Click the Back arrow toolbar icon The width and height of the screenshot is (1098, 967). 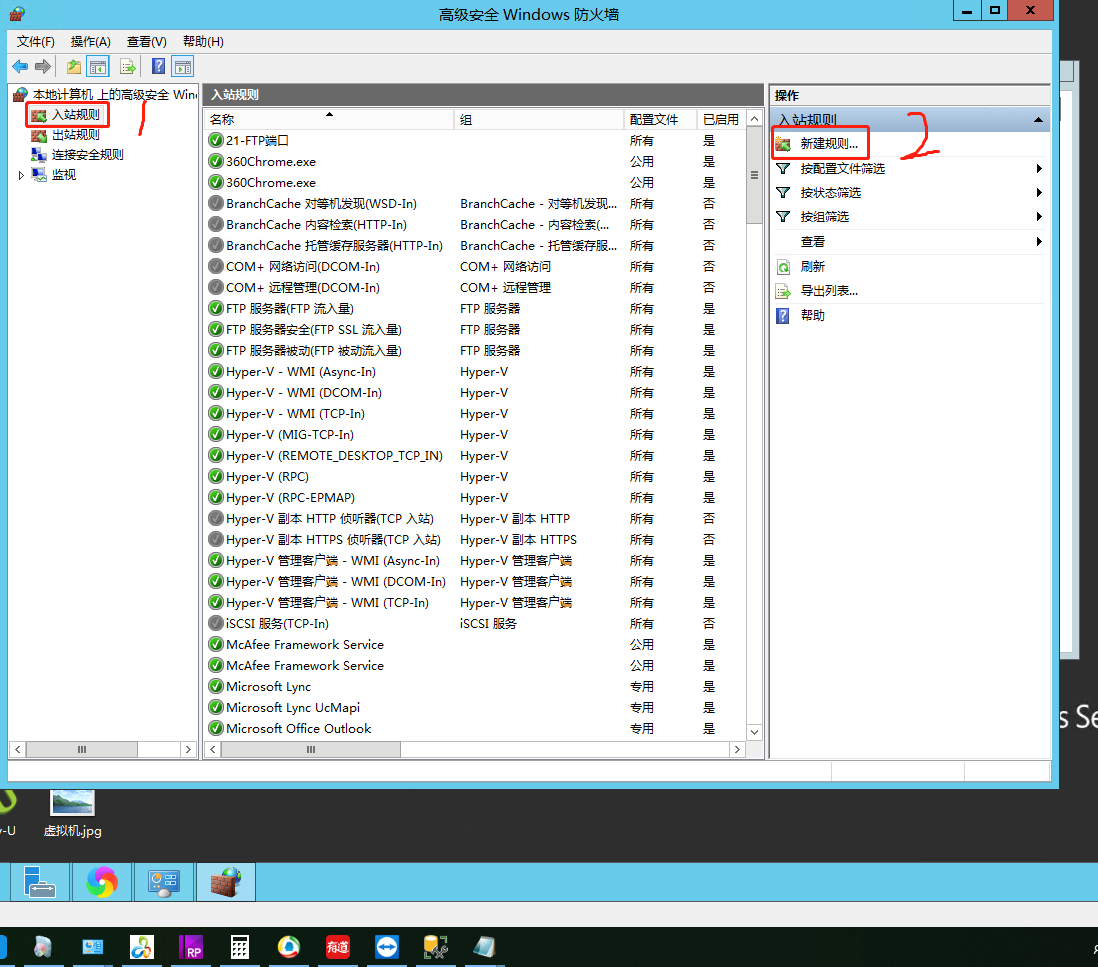20,67
